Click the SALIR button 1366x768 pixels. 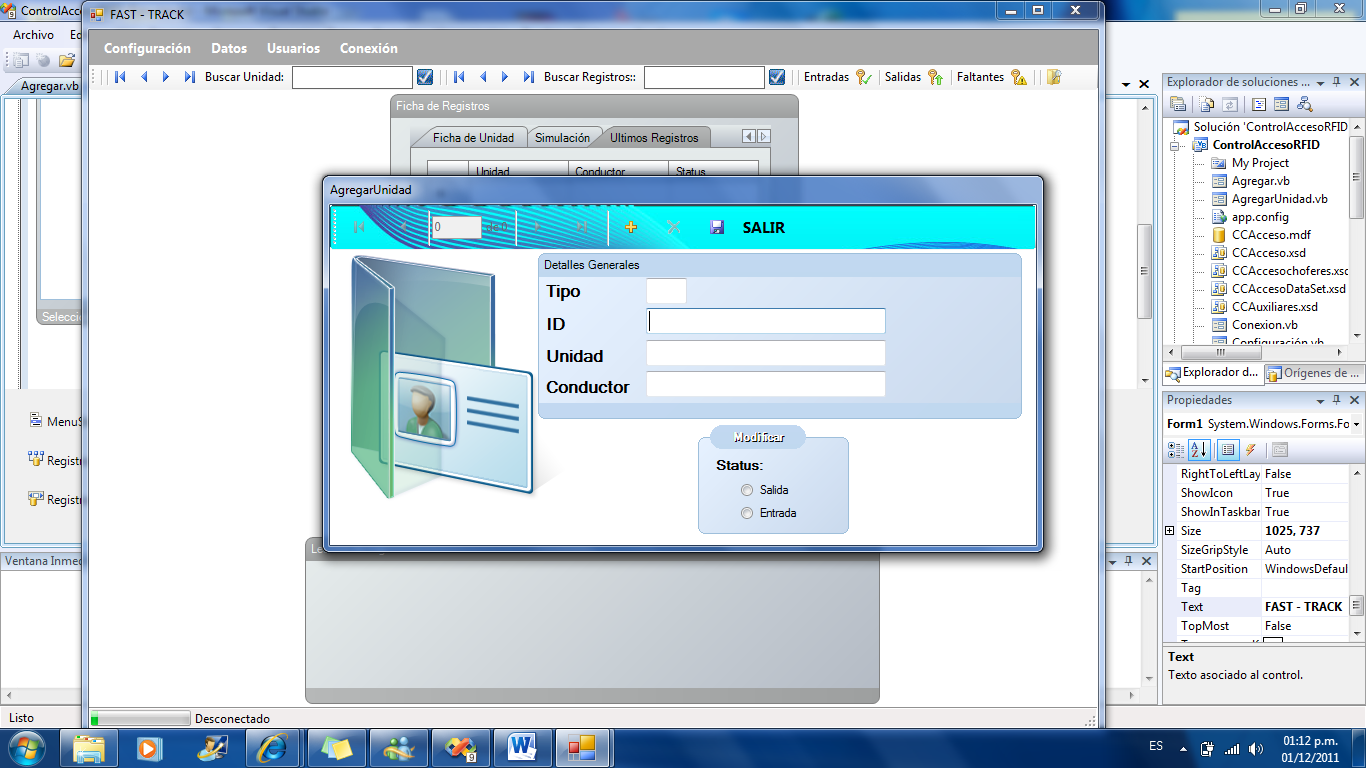pyautogui.click(x=763, y=228)
